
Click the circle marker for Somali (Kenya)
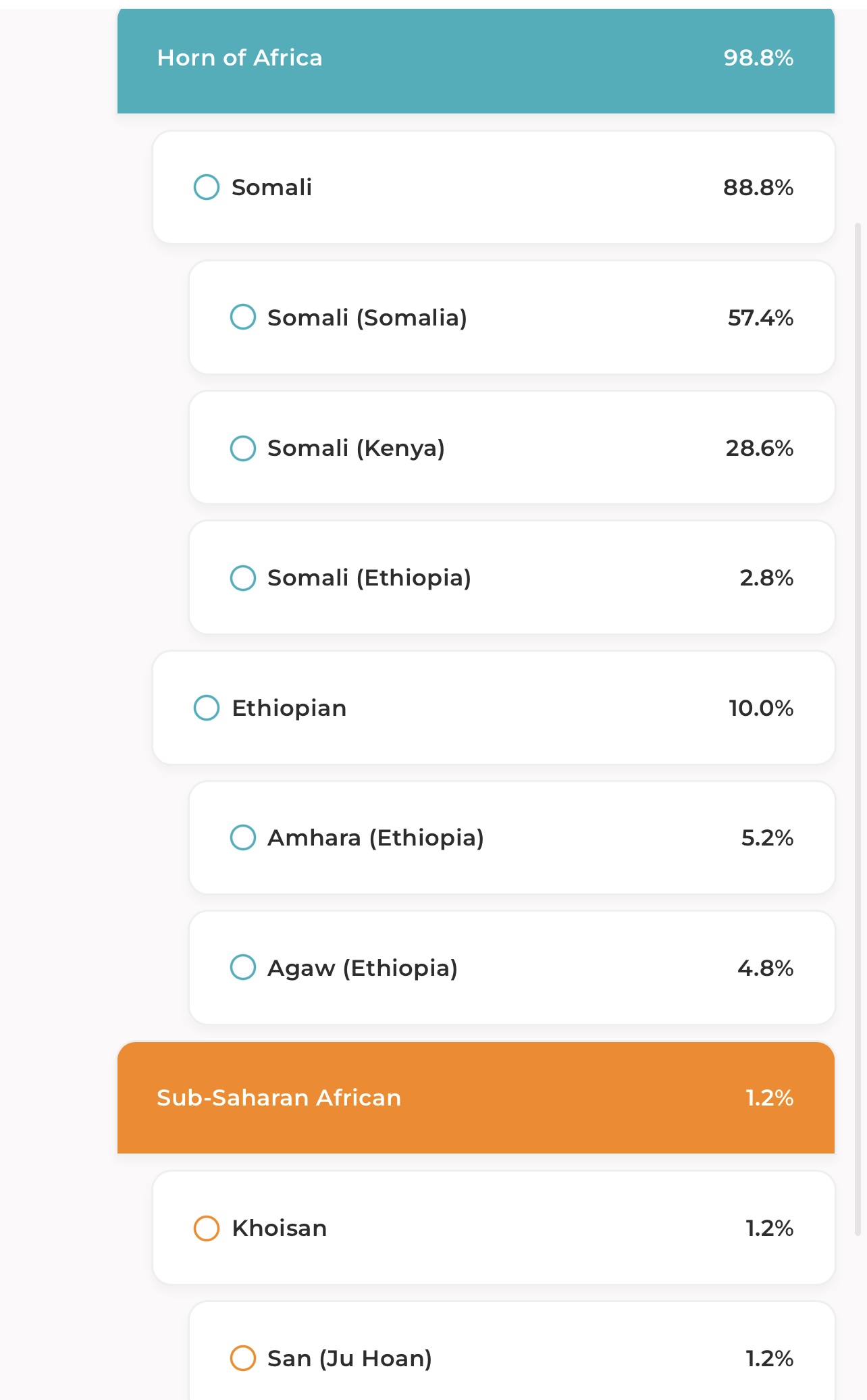click(243, 448)
